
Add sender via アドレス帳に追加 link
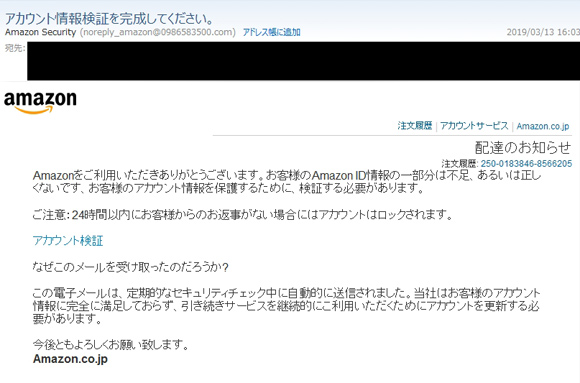coord(271,32)
